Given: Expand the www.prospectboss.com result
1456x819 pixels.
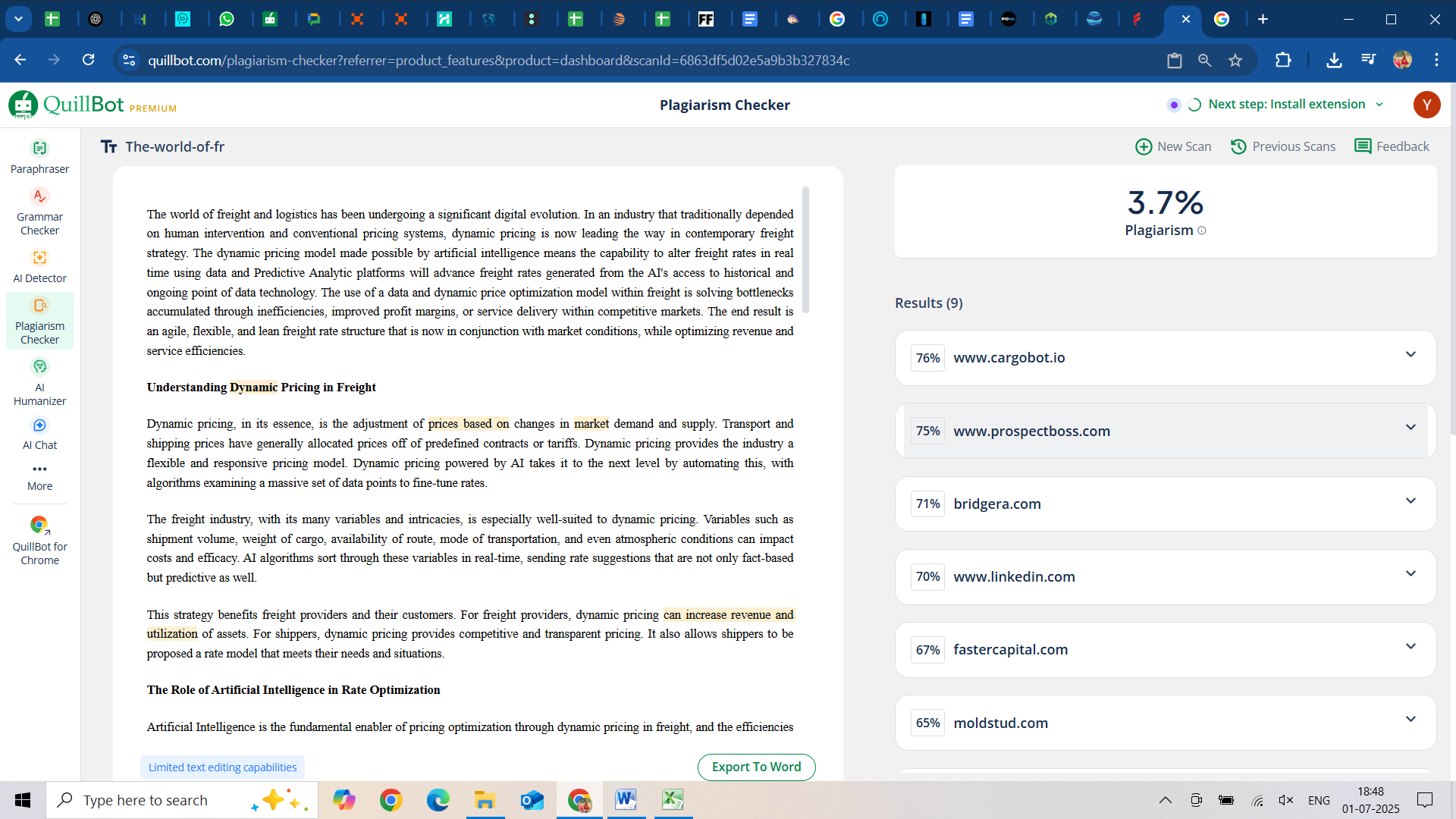Looking at the screenshot, I should (1410, 428).
